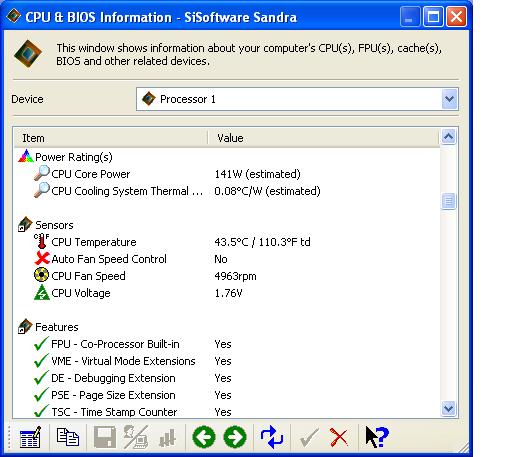Click the greyed-out bar chart icon
This screenshot has width=512, height=457.
167,438
